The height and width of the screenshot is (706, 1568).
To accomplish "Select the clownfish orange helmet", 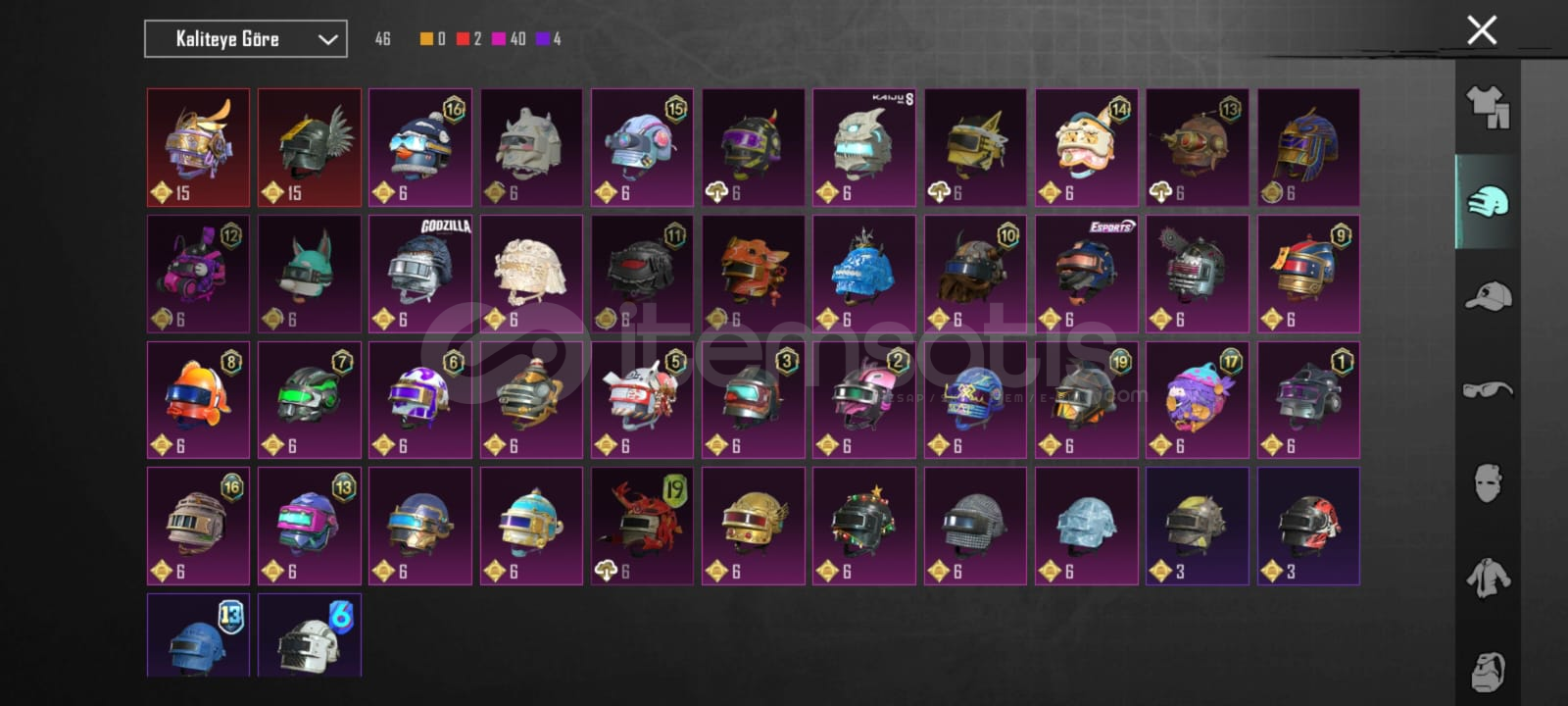I will (x=199, y=400).
